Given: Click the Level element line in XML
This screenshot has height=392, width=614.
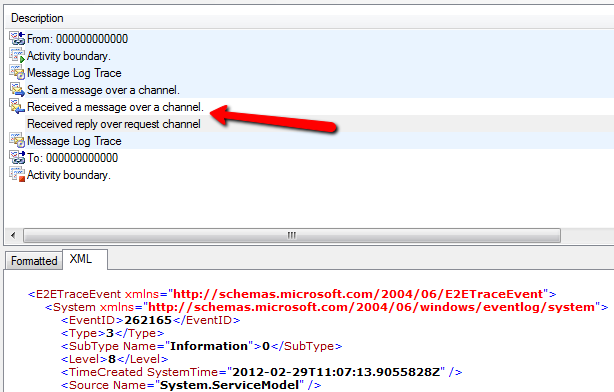Looking at the screenshot, I should pyautogui.click(x=114, y=359).
